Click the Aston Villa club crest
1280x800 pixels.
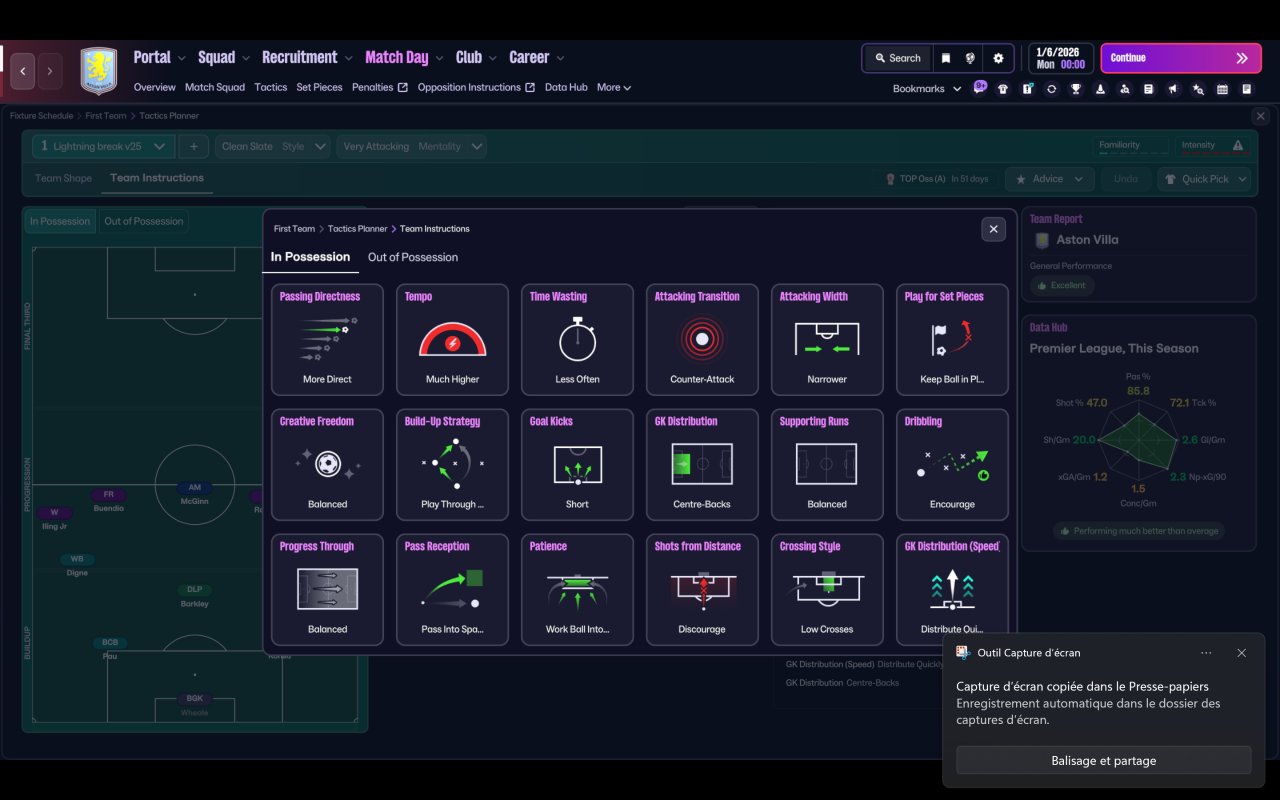[x=98, y=71]
